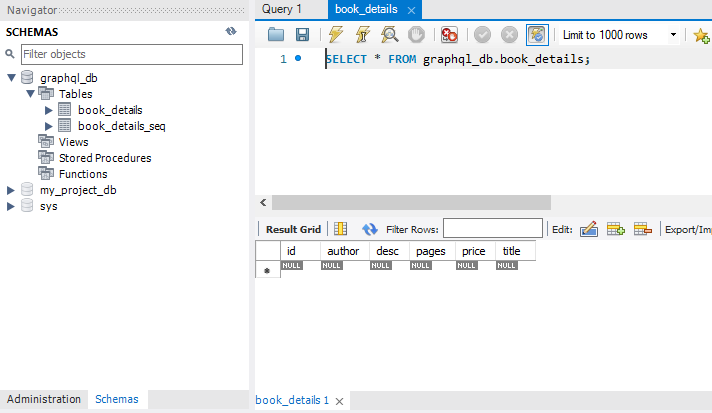Click the Export/Import label
Image resolution: width=712 pixels, height=413 pixels.
click(688, 230)
